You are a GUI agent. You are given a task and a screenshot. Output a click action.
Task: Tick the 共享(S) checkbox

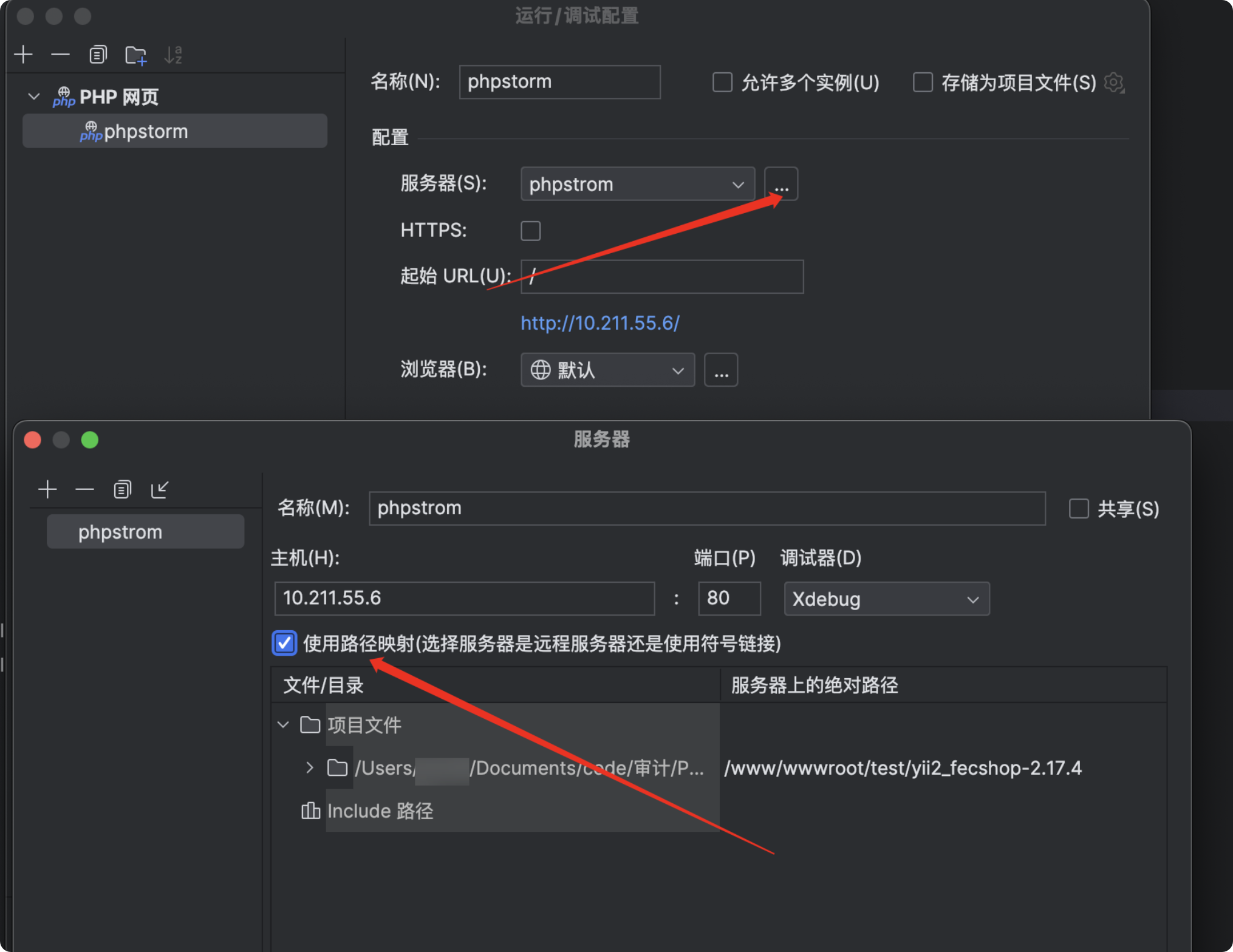coord(1079,509)
